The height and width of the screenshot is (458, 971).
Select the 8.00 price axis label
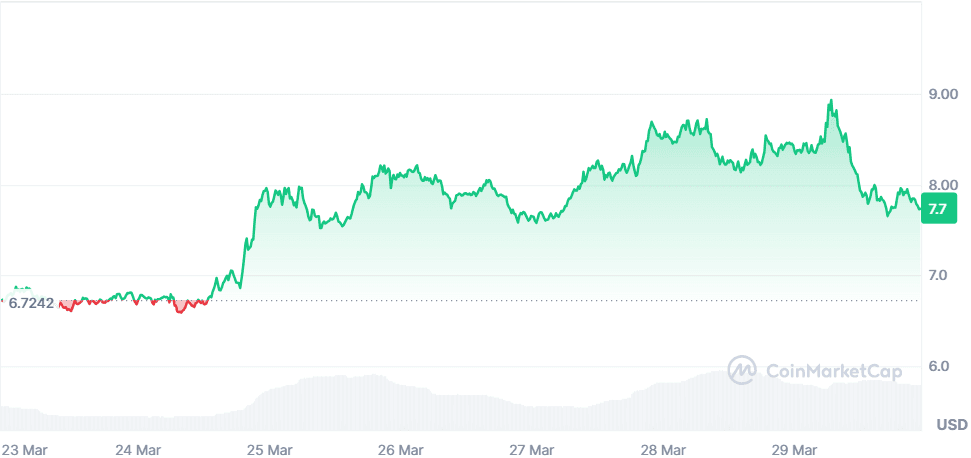click(943, 185)
